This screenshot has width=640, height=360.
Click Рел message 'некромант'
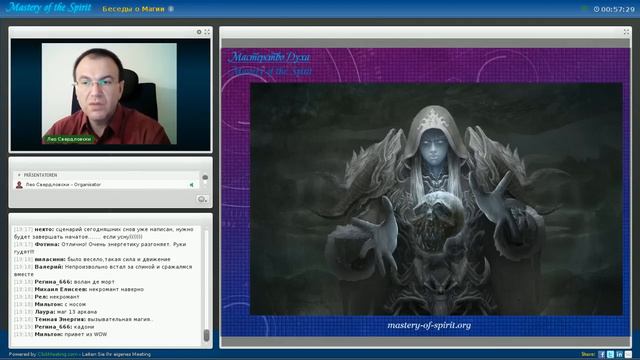click(x=47, y=297)
